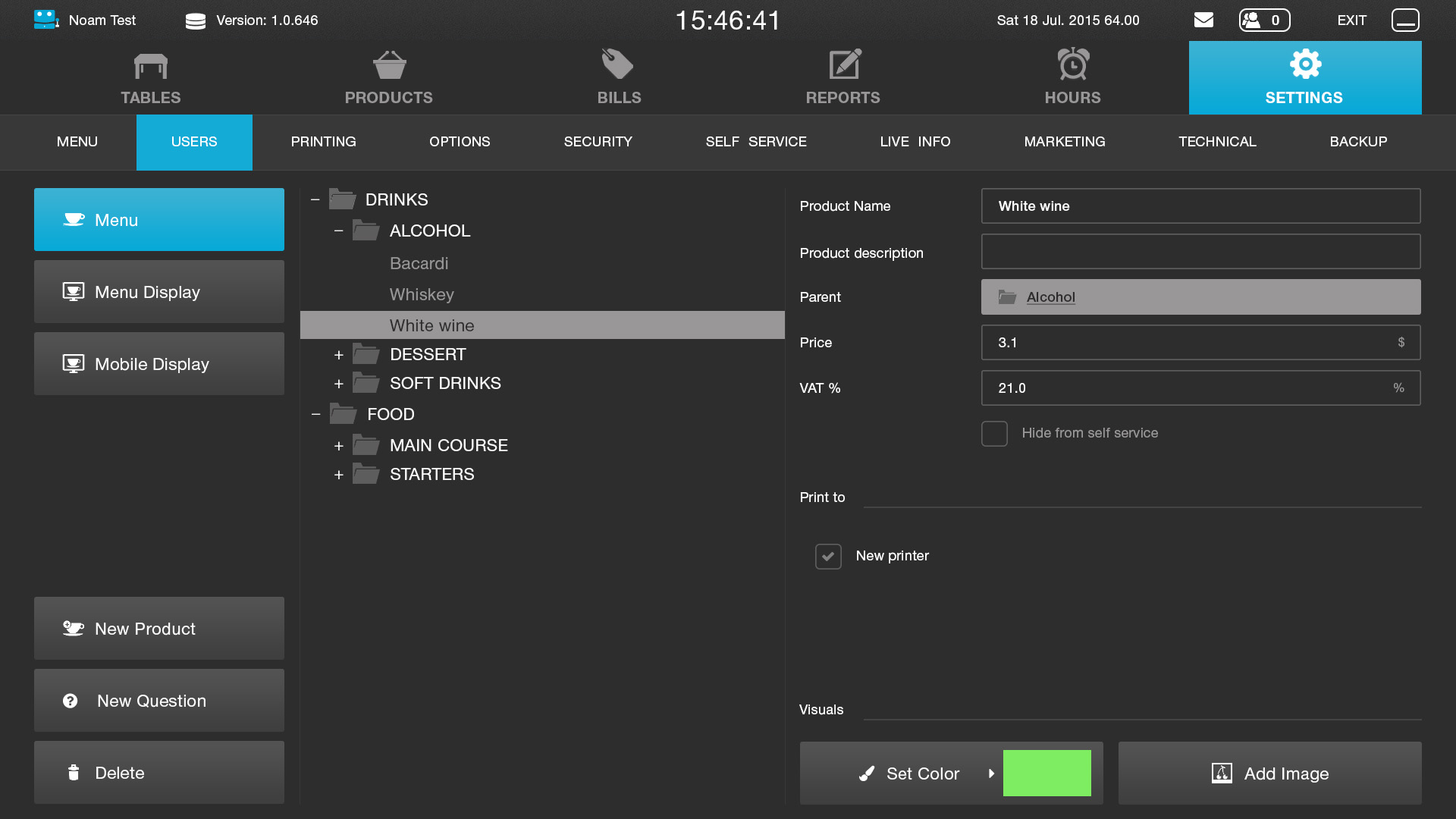Open the Products basket icon
The width and height of the screenshot is (1456, 819).
click(x=389, y=65)
